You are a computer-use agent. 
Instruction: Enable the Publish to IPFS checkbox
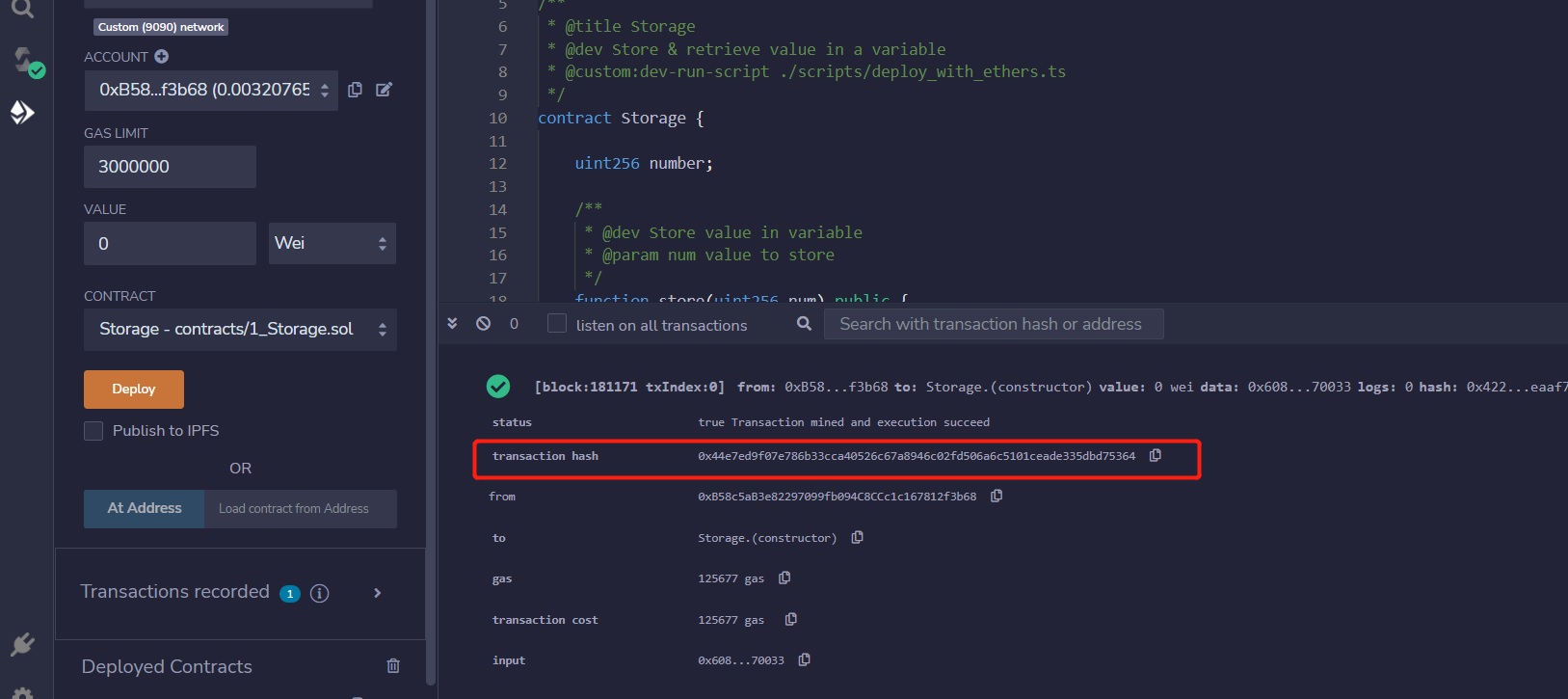[x=93, y=431]
